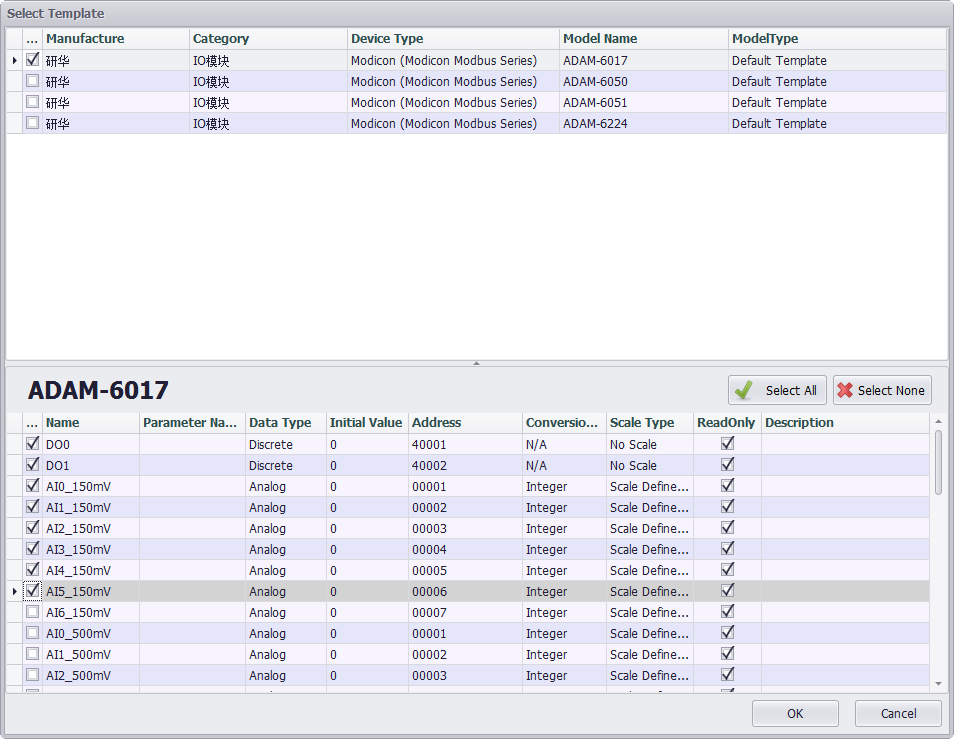The image size is (954, 739).
Task: Check the ADAM-6224 template checkbox
Action: pos(32,123)
